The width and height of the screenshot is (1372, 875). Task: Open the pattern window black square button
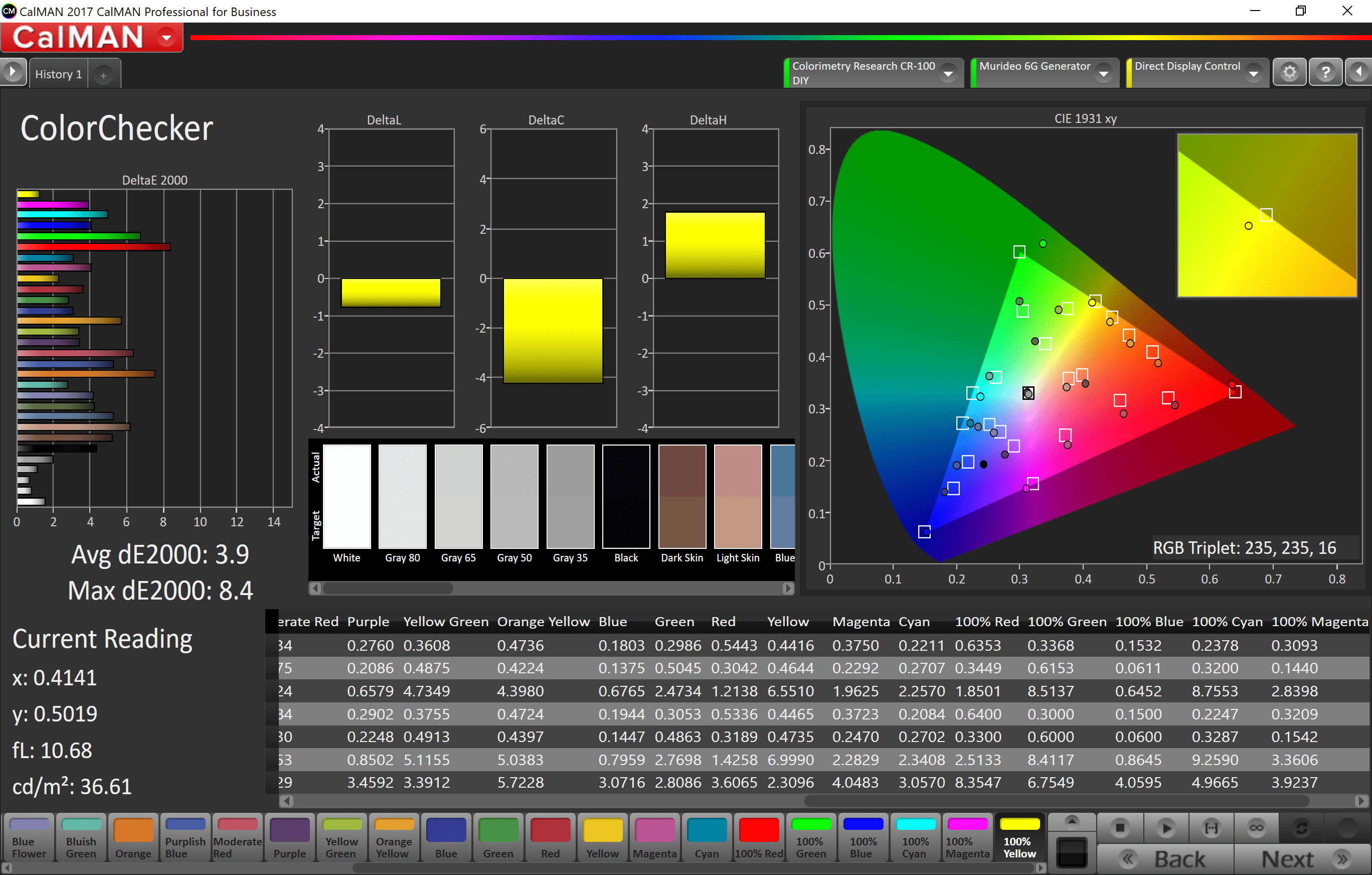click(x=1071, y=853)
